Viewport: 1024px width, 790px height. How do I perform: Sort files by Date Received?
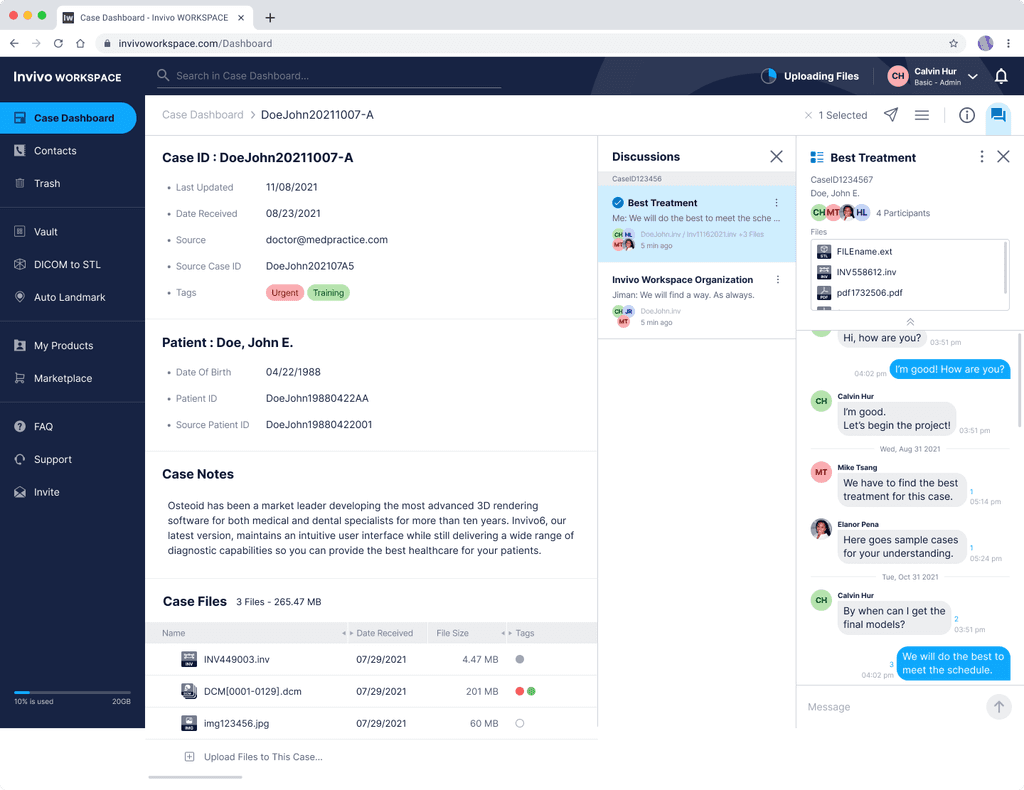click(386, 633)
